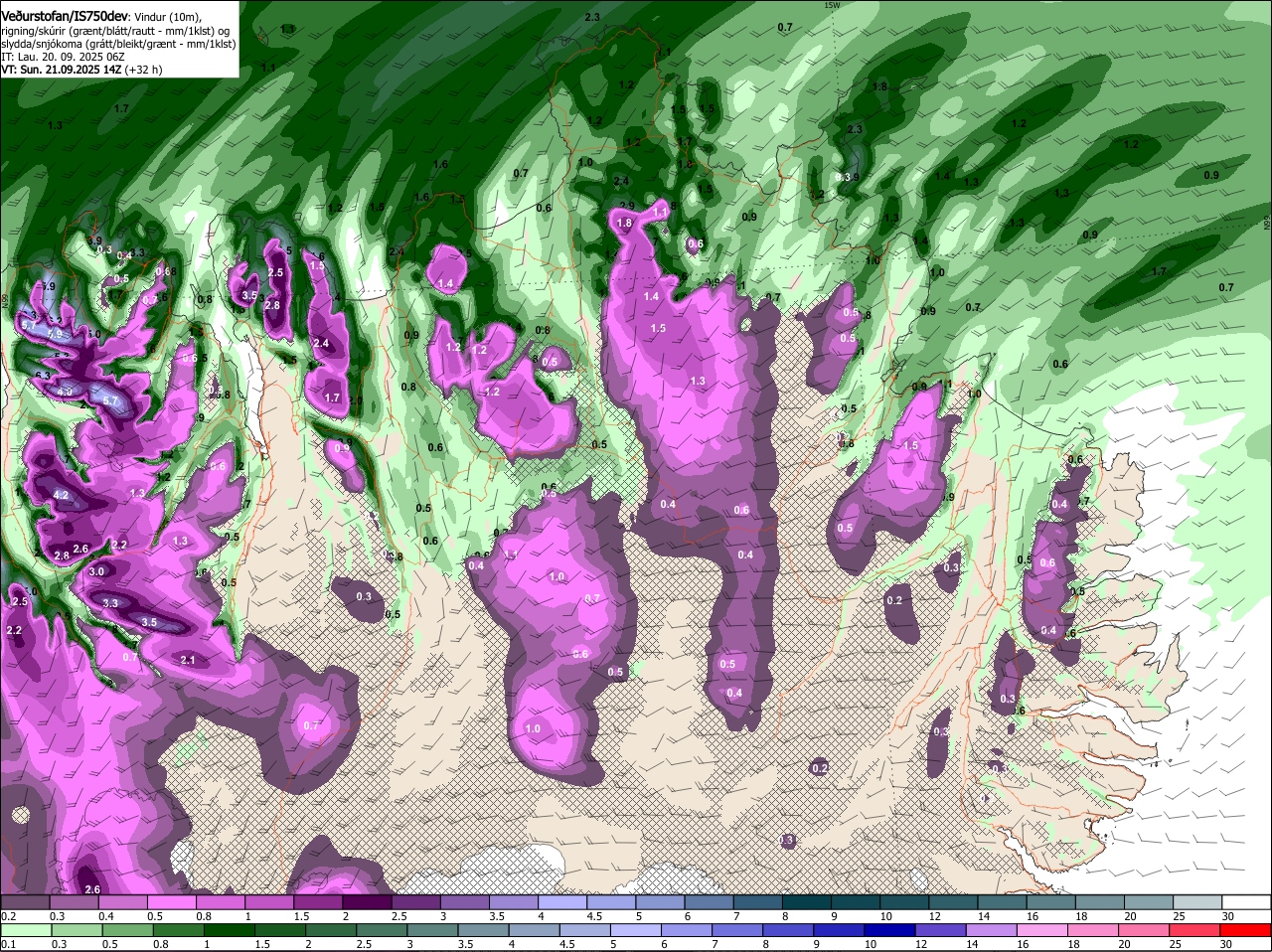Click the "2.9" precipitation value on the map
The height and width of the screenshot is (952, 1272).
click(x=626, y=205)
